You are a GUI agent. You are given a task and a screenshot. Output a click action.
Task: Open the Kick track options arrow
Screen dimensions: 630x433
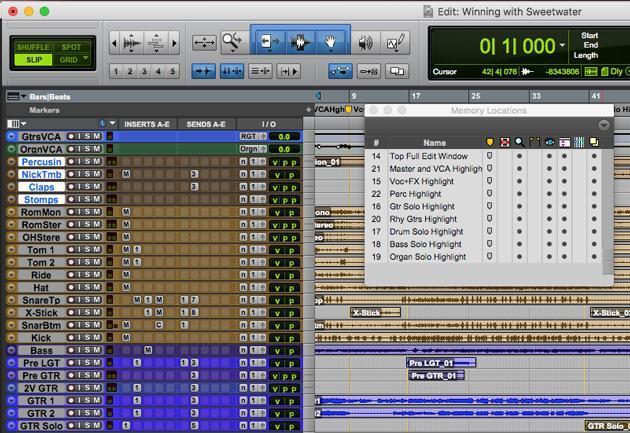coord(11,338)
